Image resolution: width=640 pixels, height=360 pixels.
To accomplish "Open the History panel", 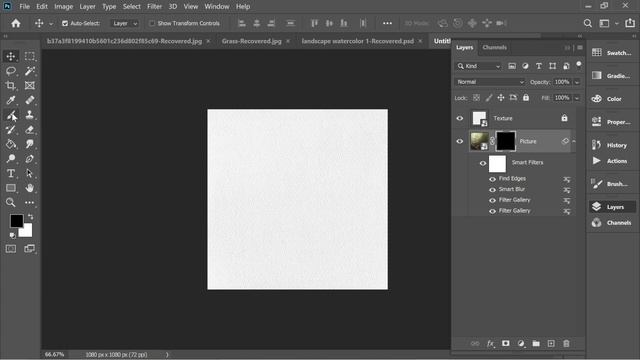I will (x=611, y=145).
